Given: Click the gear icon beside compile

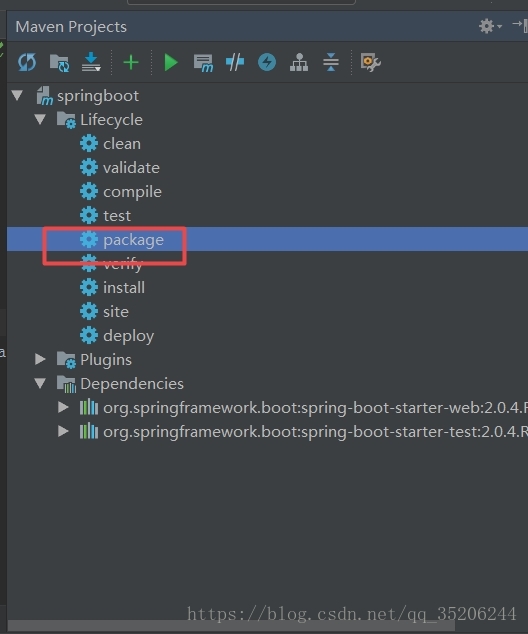Looking at the screenshot, I should tap(89, 191).
